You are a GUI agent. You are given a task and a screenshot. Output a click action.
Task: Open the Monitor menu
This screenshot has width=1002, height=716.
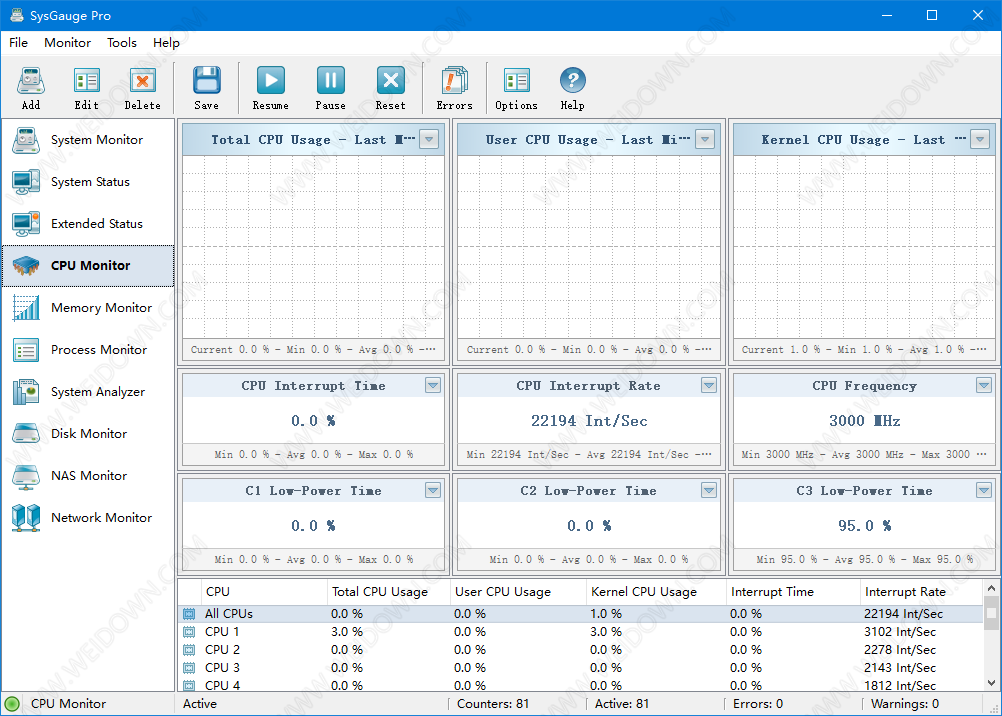[67, 43]
